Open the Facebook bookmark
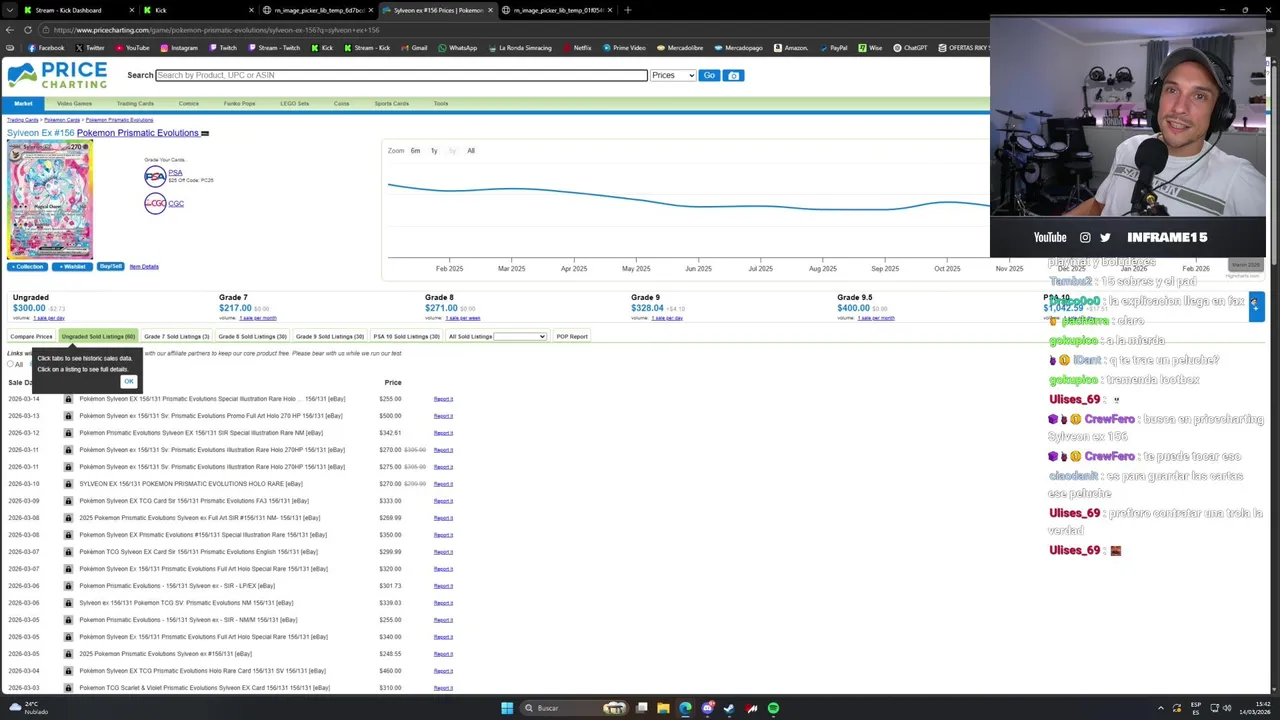 [x=46, y=48]
